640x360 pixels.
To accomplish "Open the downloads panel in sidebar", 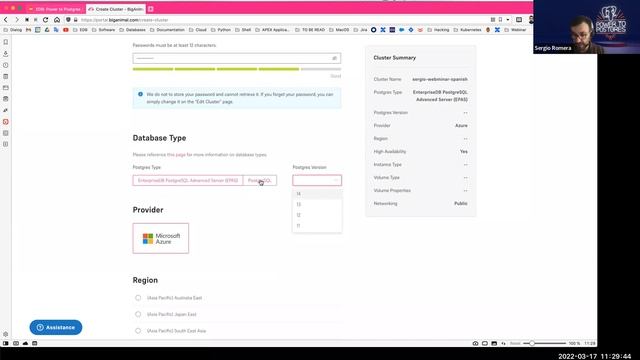I will point(6,53).
